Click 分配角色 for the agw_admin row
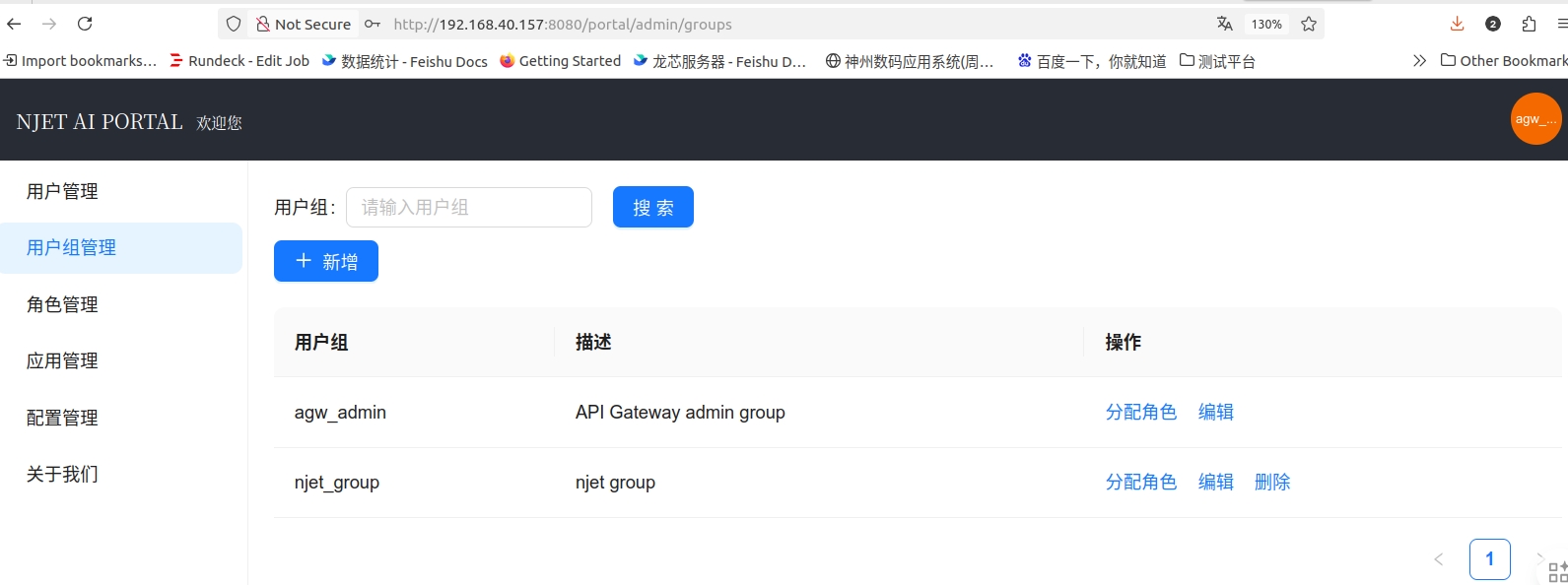The image size is (1568, 585). 1140,413
